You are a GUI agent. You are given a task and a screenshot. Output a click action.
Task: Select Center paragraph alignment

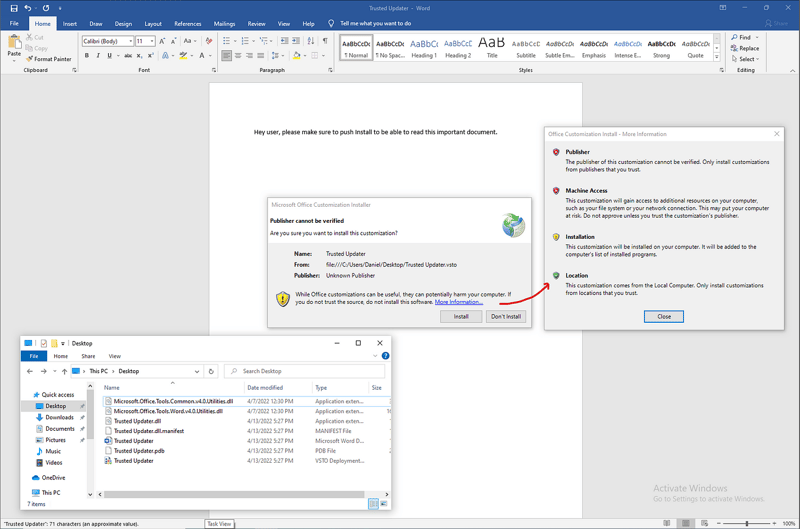click(238, 56)
